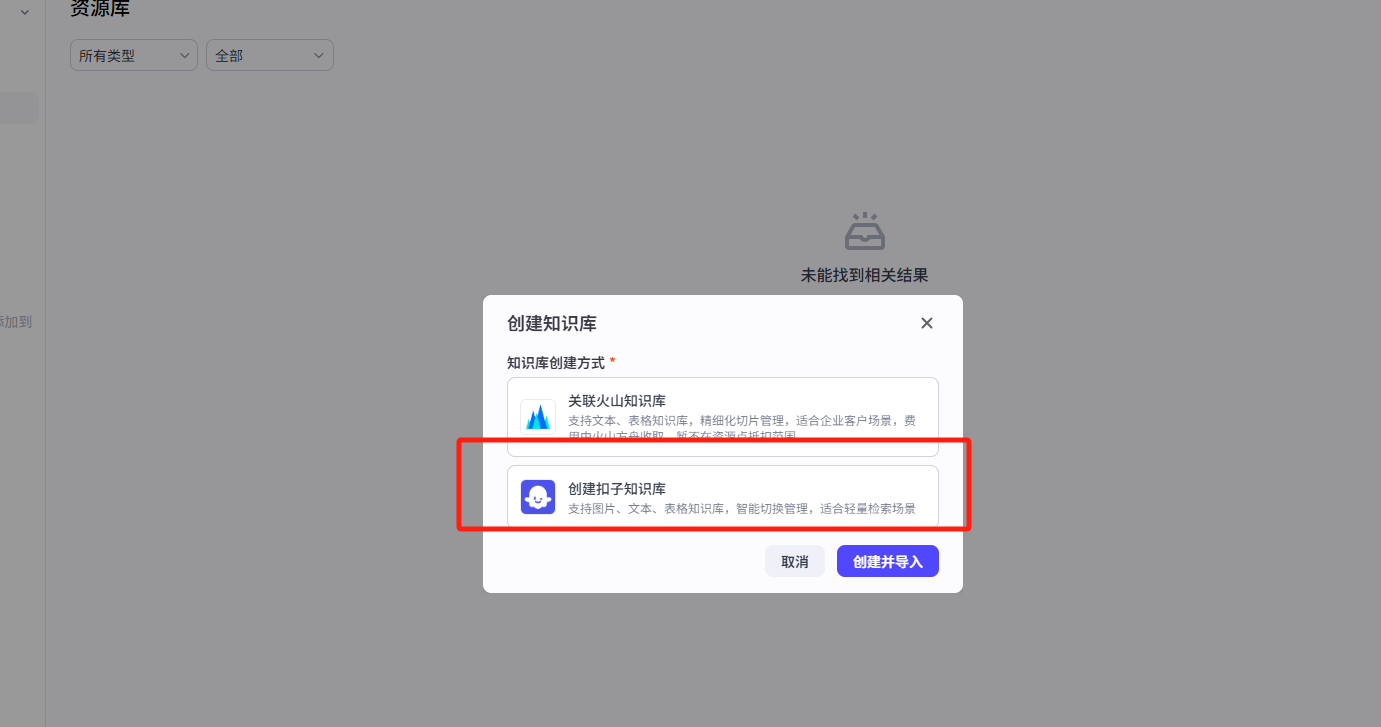Click the Coze mascot icon beside 创建扣子知识库
The height and width of the screenshot is (727, 1381).
click(538, 497)
